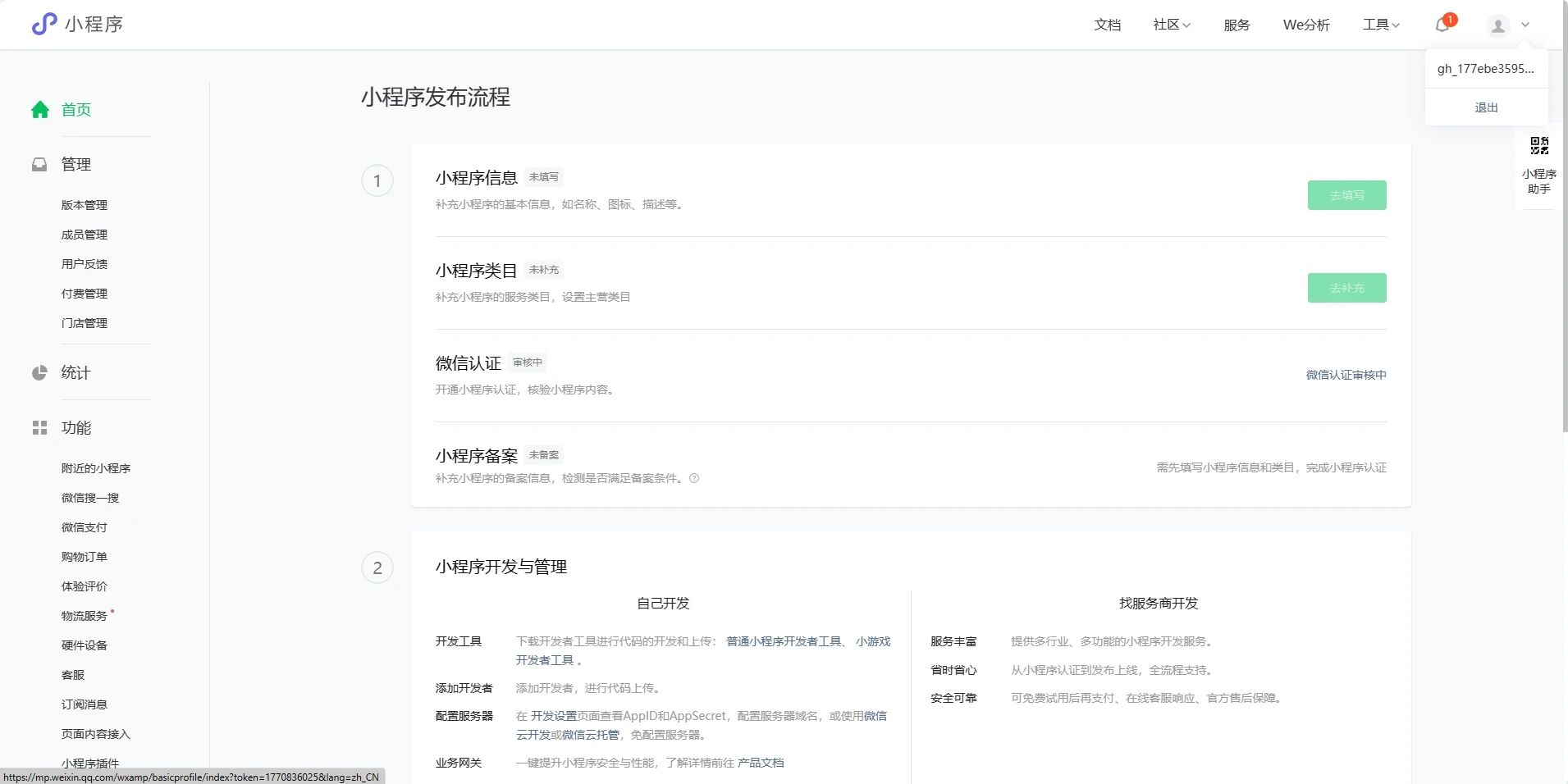Click the account ID gh_177ebe3595
Screen dimensions: 1568x784
1485,69
